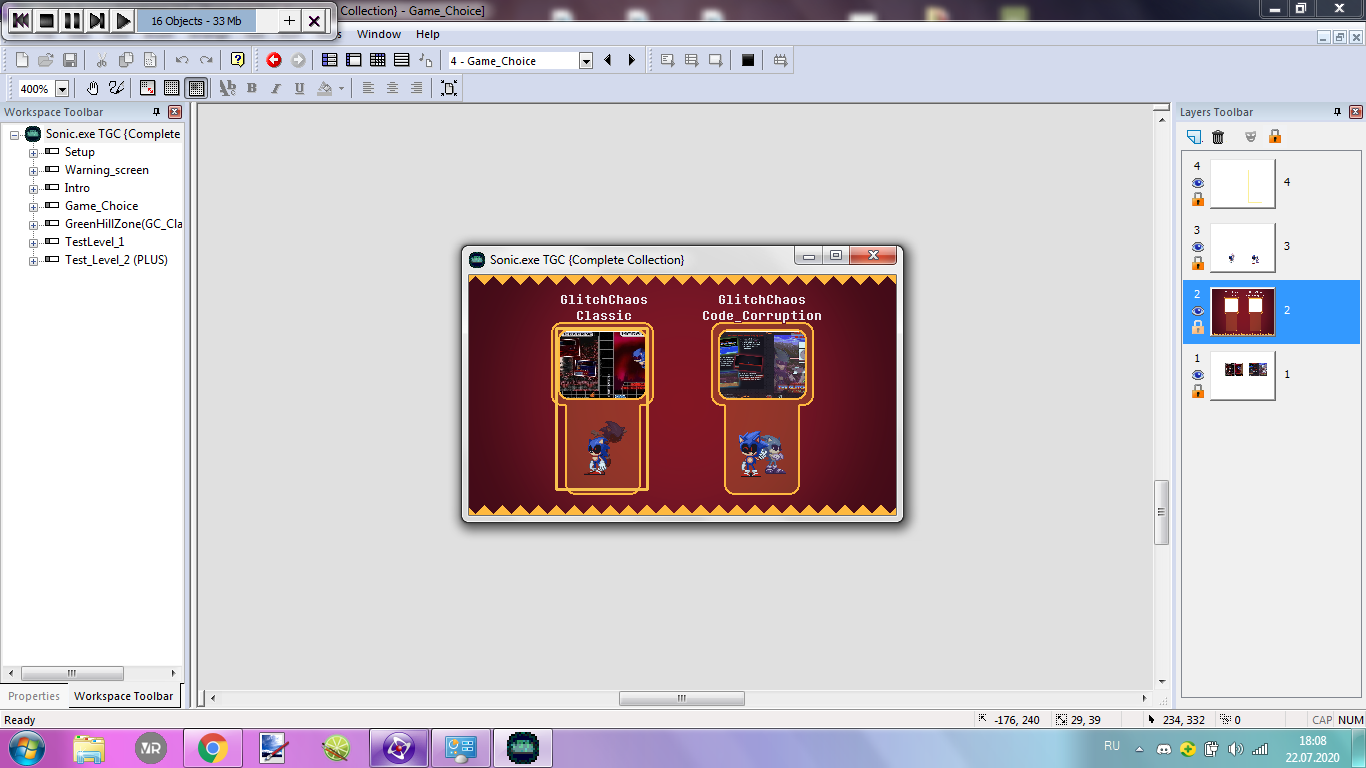Select the hand pan tool
The height and width of the screenshot is (768, 1366).
(x=93, y=88)
